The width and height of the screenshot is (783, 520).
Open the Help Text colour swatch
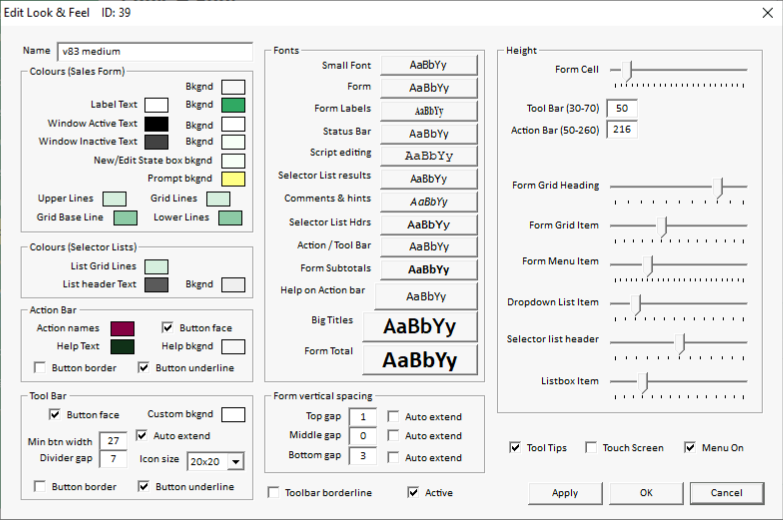(123, 347)
